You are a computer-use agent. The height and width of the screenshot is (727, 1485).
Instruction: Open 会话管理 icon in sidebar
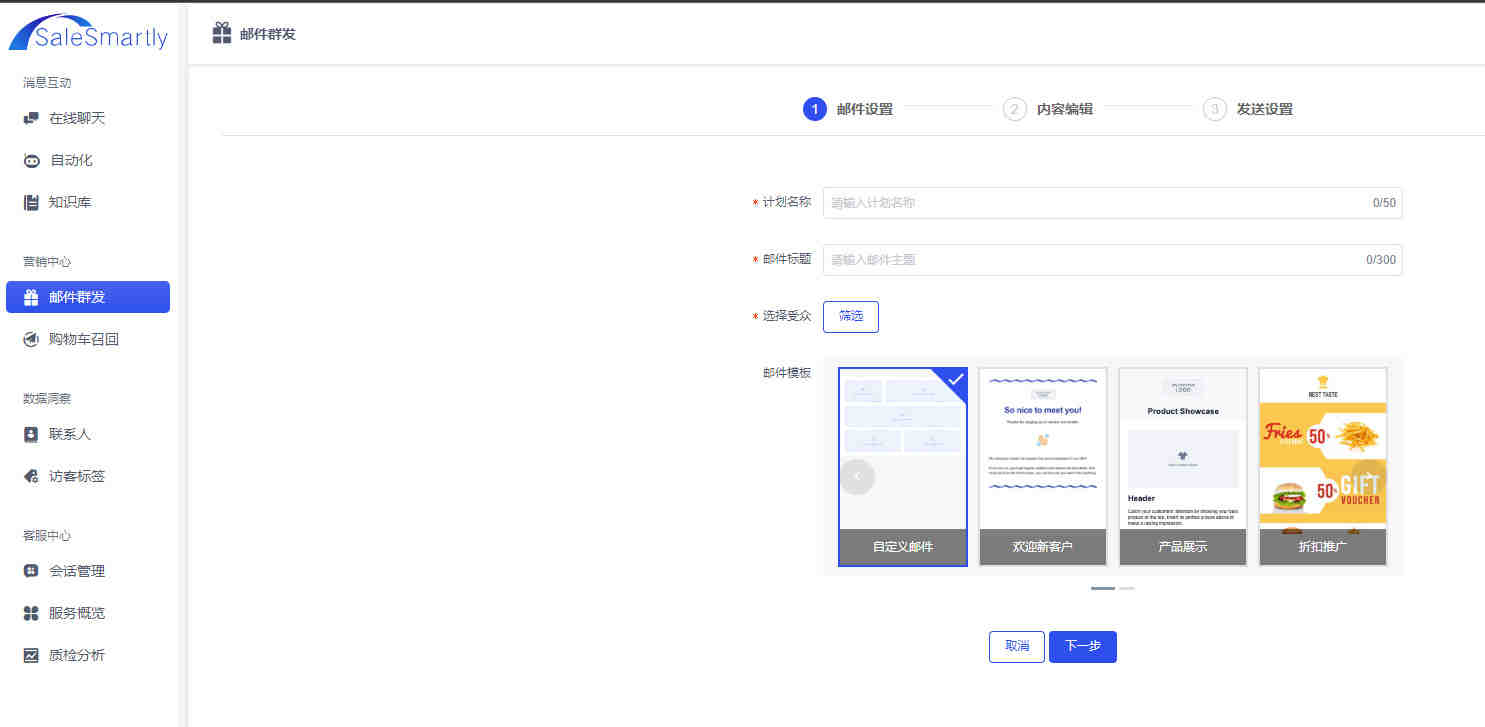31,571
